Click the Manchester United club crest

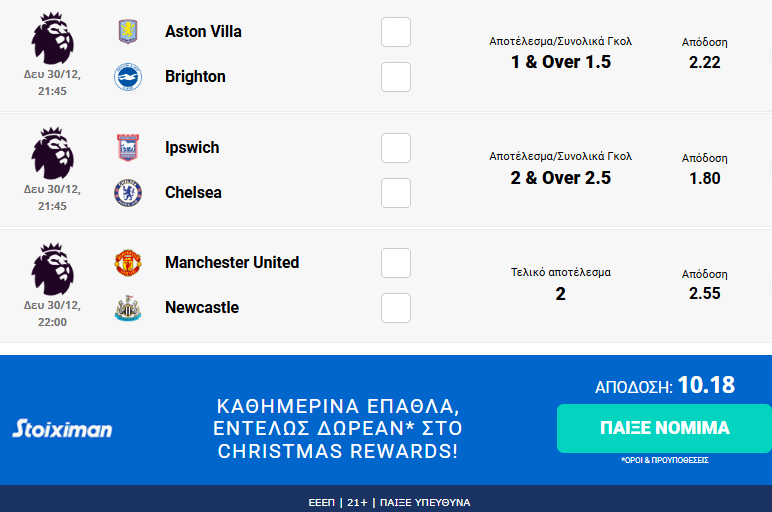128,263
